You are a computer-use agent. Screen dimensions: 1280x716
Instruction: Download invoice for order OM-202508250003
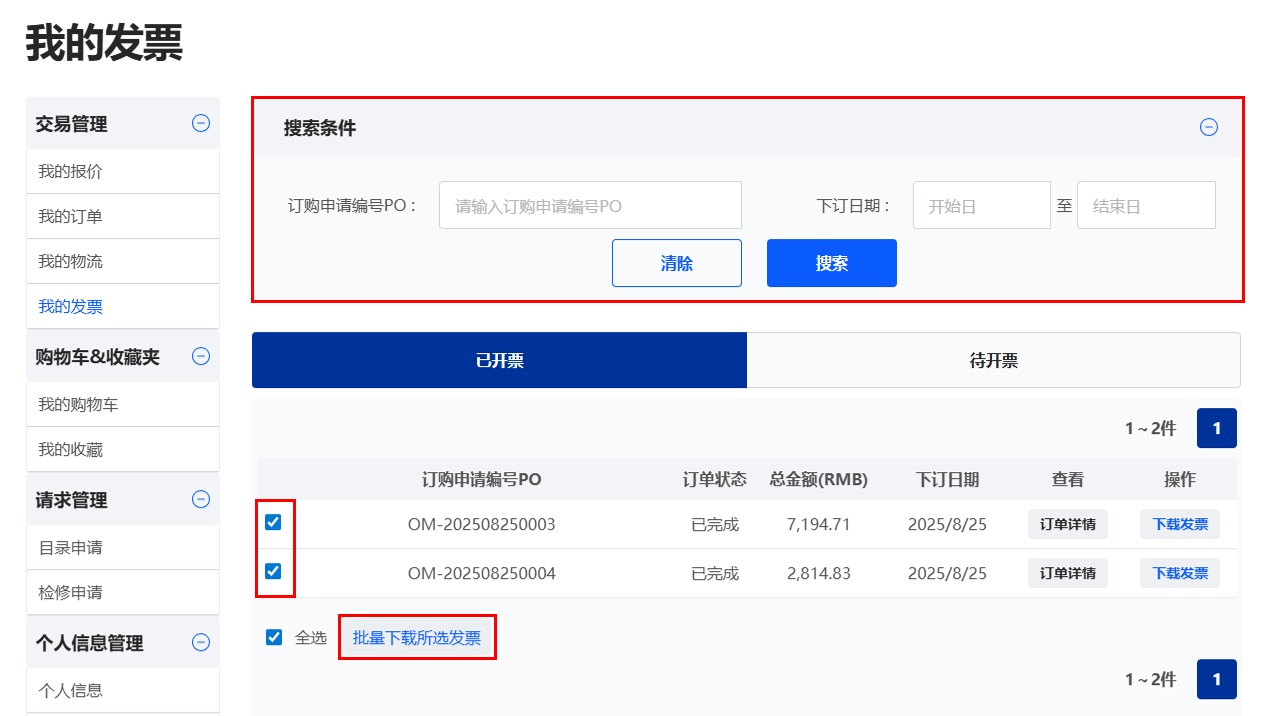click(x=1179, y=524)
